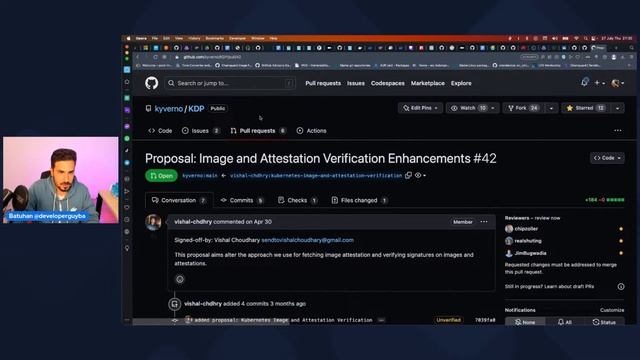Select the Conversation tab
Image resolution: width=640 pixels, height=360 pixels.
pyautogui.click(x=179, y=200)
